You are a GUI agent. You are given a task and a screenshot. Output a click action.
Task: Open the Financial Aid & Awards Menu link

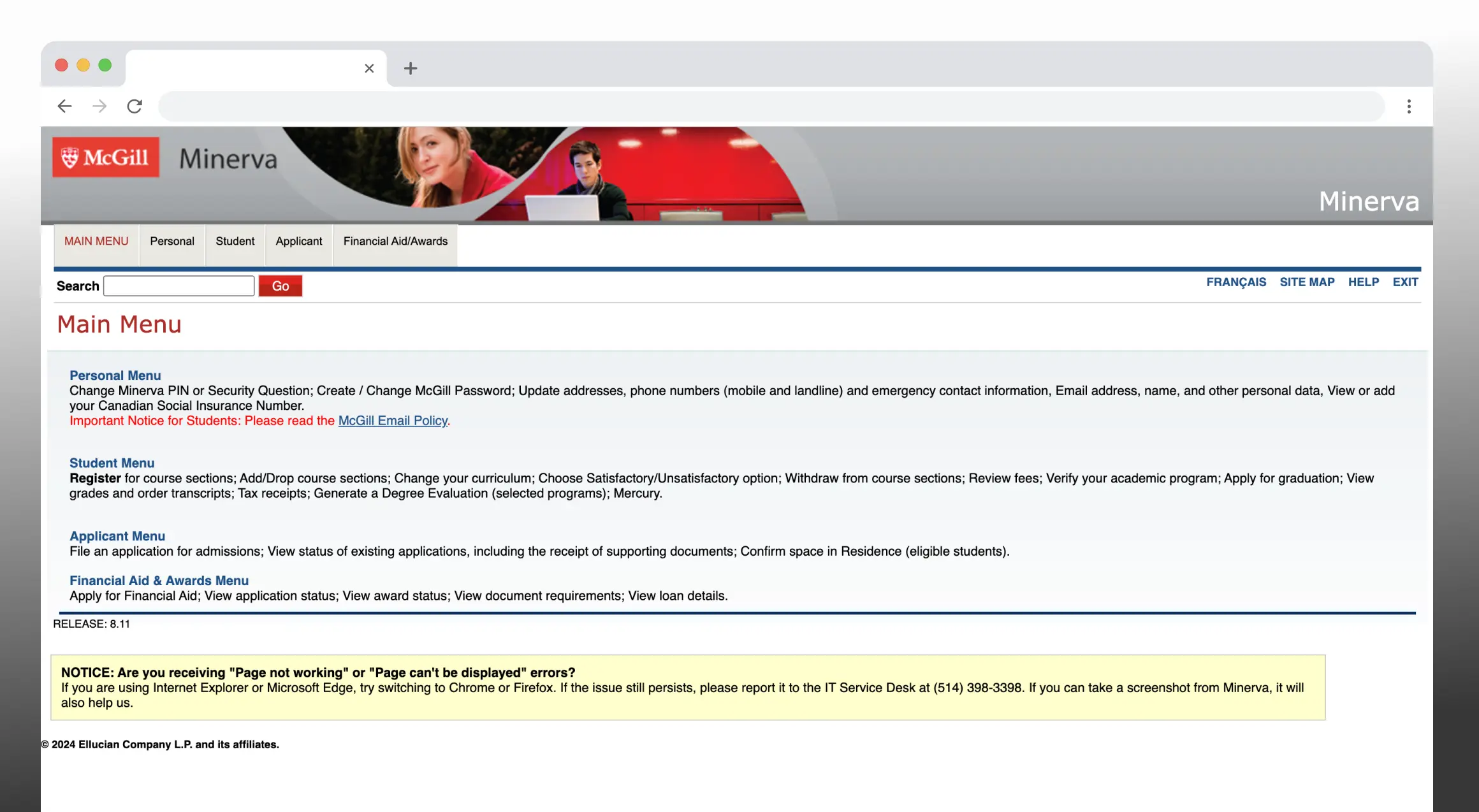(159, 581)
